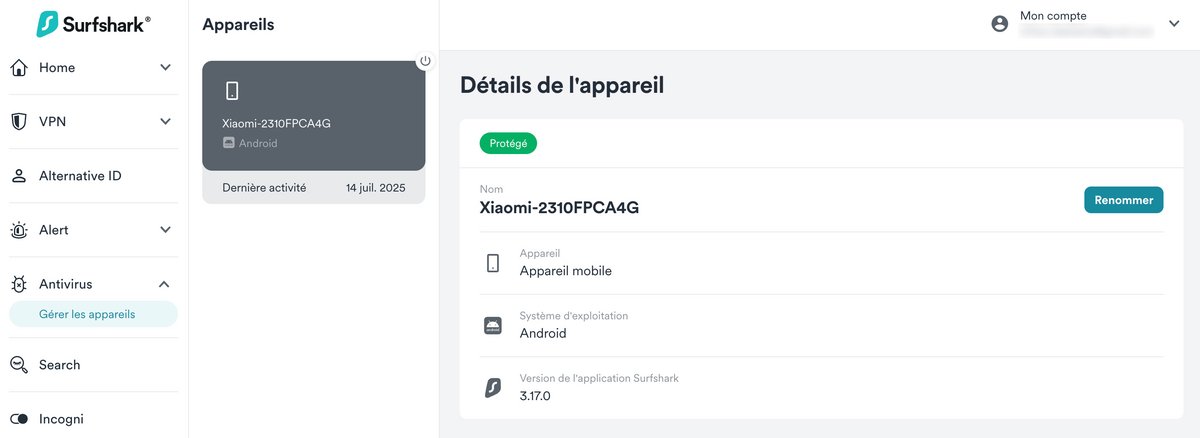Click the Mon compte avatar icon
This screenshot has height=438, width=1200.
point(1000,24)
